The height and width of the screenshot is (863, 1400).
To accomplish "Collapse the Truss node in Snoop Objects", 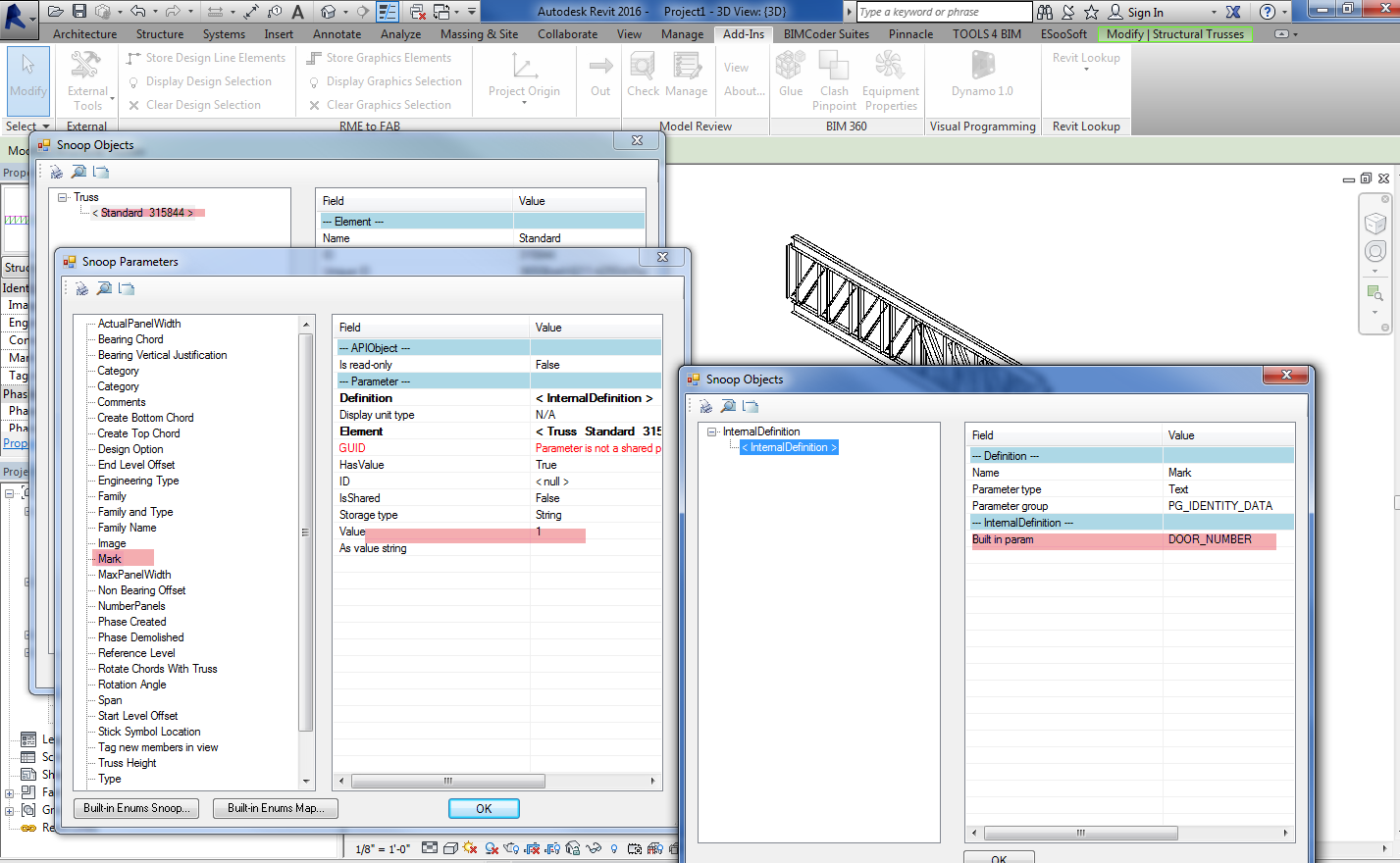I will tap(63, 197).
